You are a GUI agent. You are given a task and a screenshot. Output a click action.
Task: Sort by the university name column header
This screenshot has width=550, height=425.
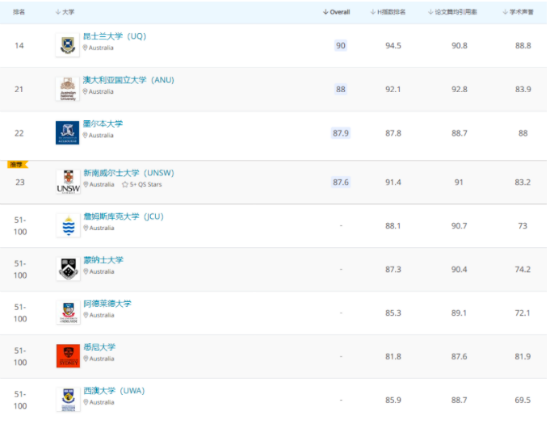[x=65, y=12]
